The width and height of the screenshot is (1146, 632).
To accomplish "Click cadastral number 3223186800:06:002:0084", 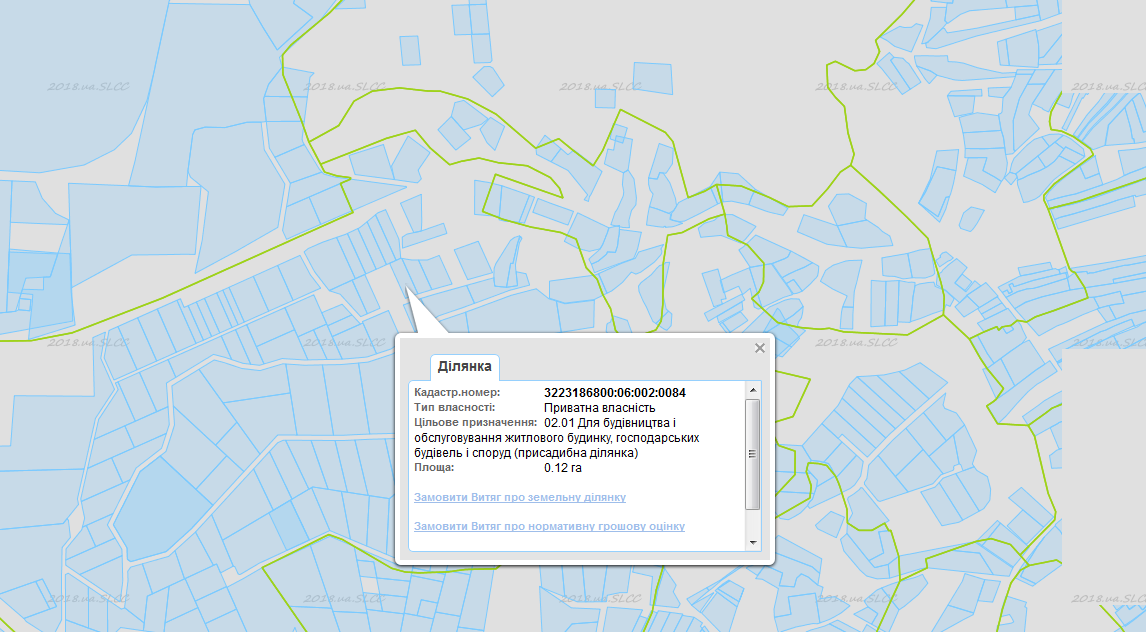I will [x=614, y=393].
